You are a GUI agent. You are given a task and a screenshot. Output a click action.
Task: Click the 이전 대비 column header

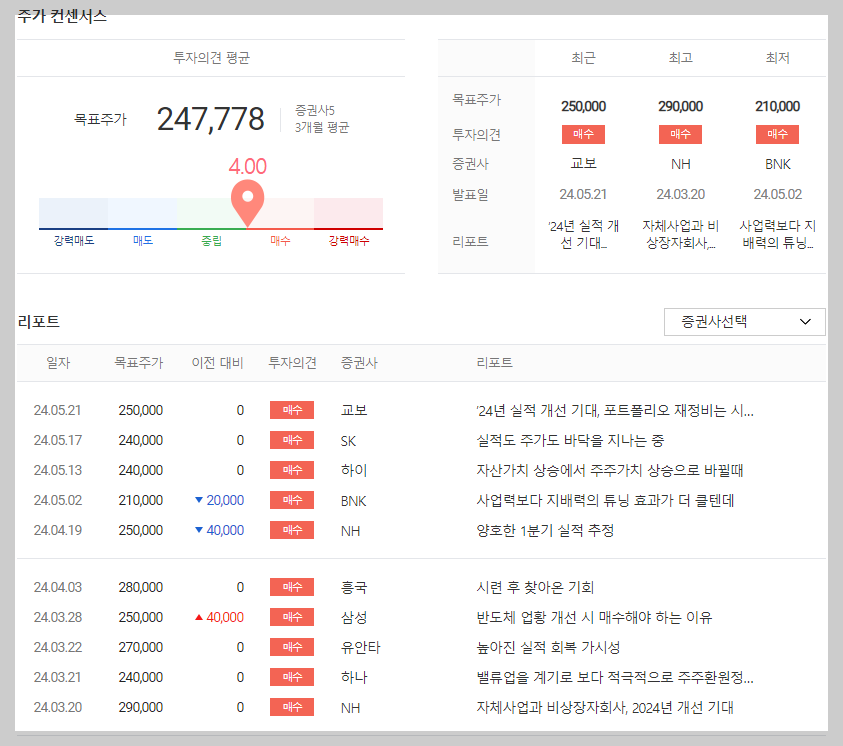point(217,363)
